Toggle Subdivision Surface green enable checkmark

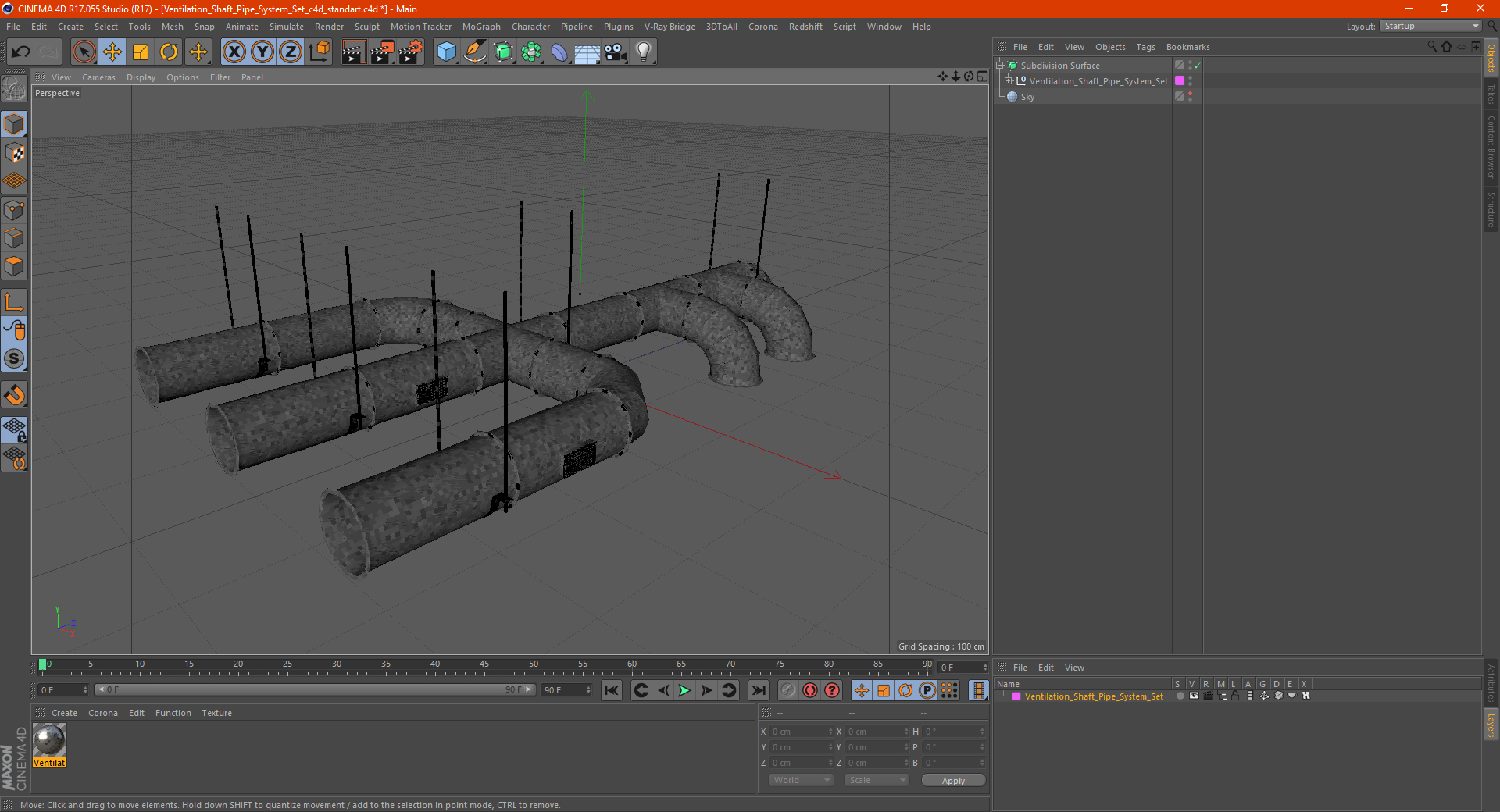1197,66
